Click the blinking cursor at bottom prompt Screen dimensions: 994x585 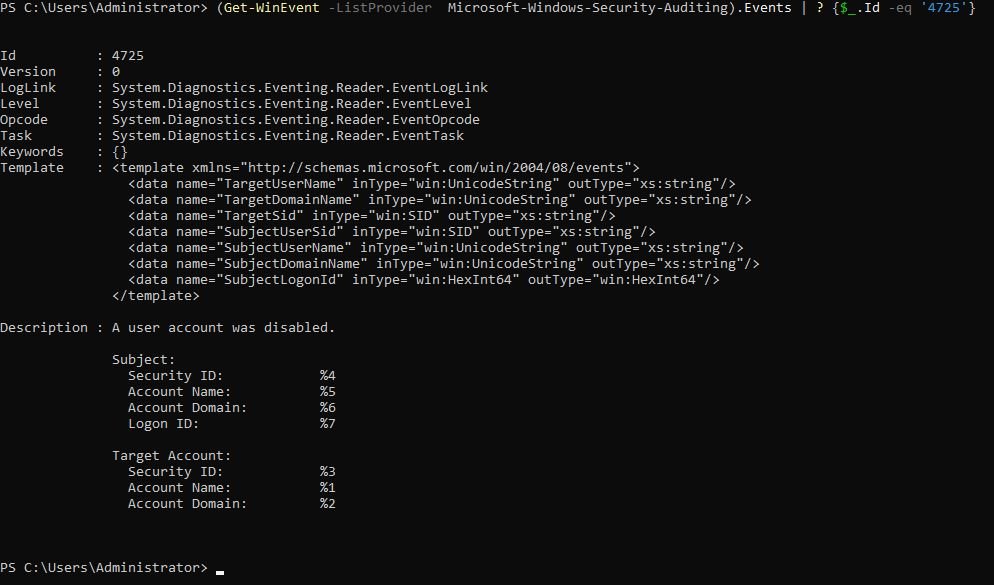(220, 572)
